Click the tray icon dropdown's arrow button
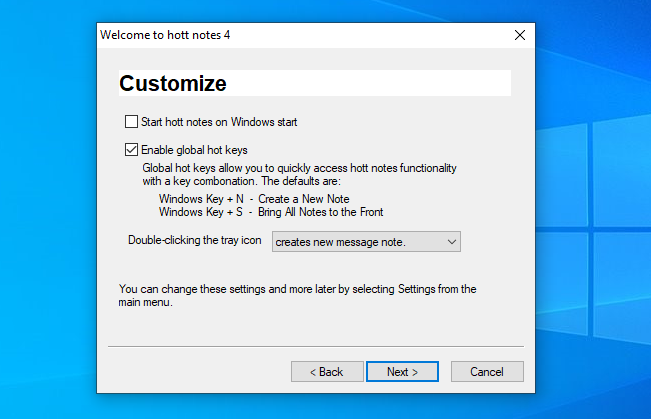The height and width of the screenshot is (419, 651). [451, 241]
